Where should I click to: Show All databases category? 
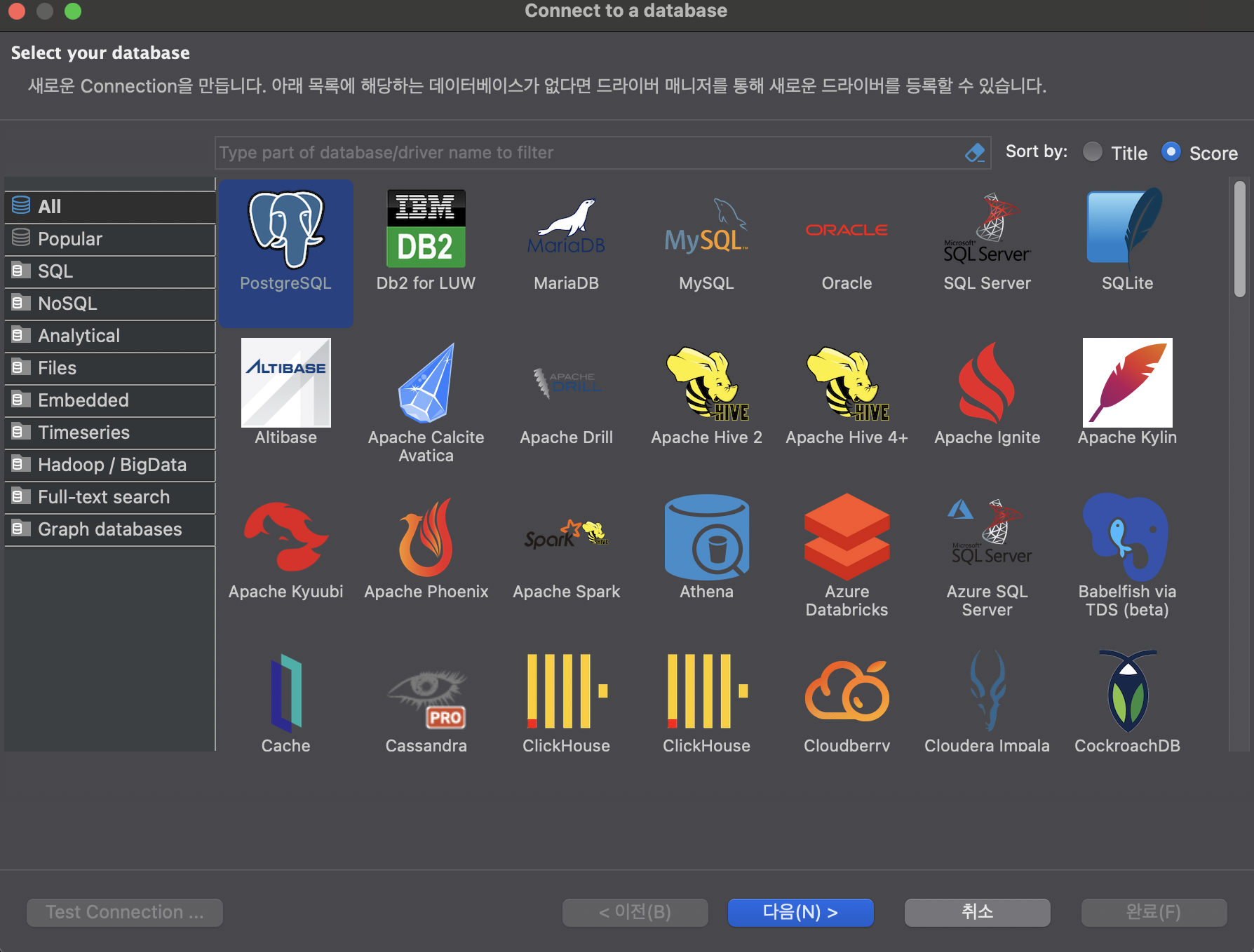pyautogui.click(x=110, y=207)
